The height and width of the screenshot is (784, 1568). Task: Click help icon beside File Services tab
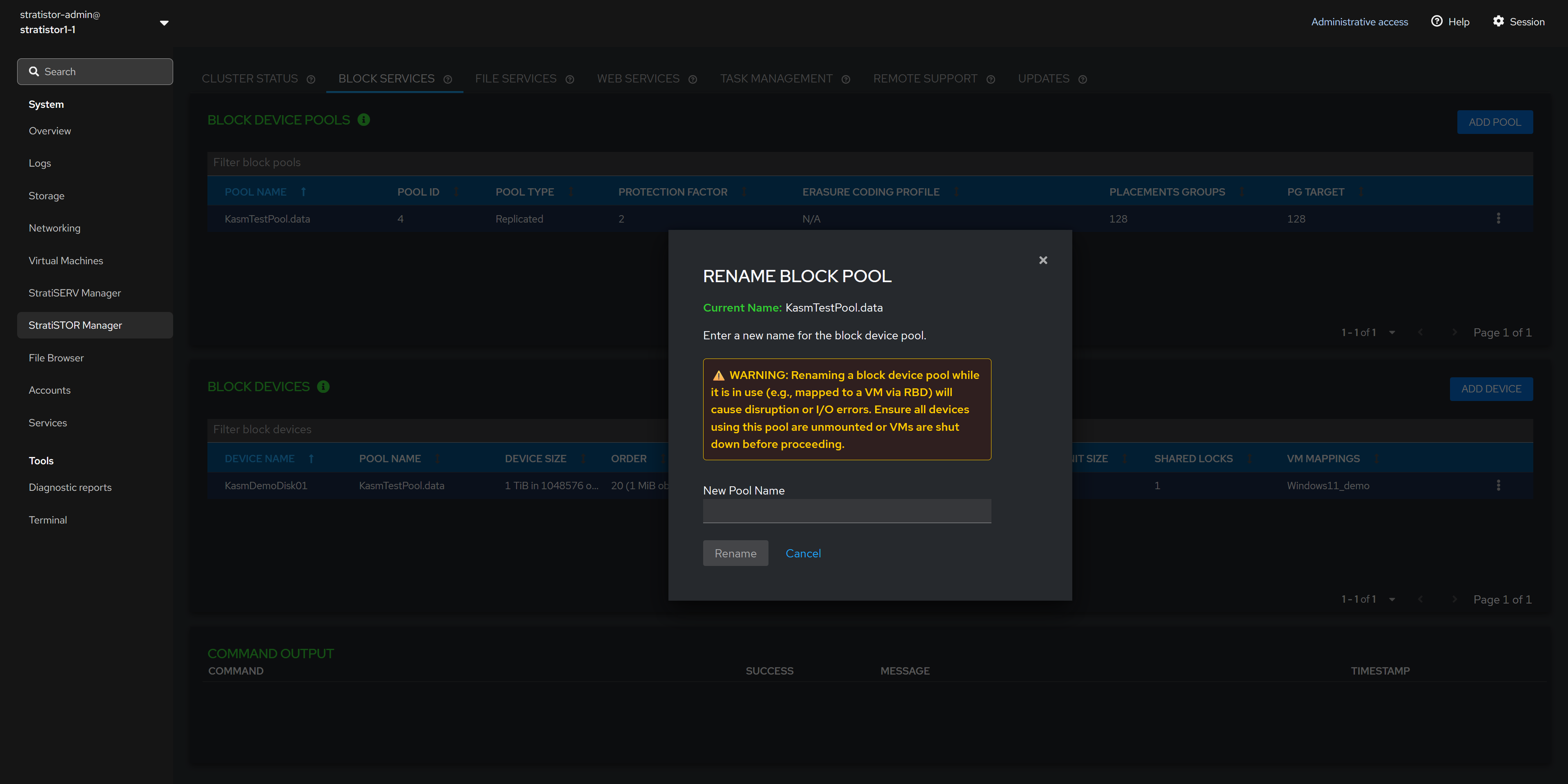(x=570, y=79)
